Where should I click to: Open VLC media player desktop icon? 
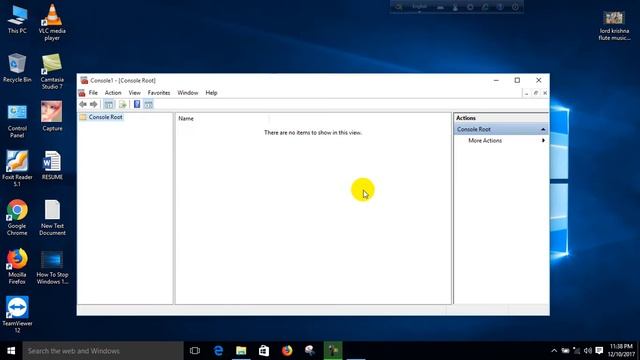(52, 22)
